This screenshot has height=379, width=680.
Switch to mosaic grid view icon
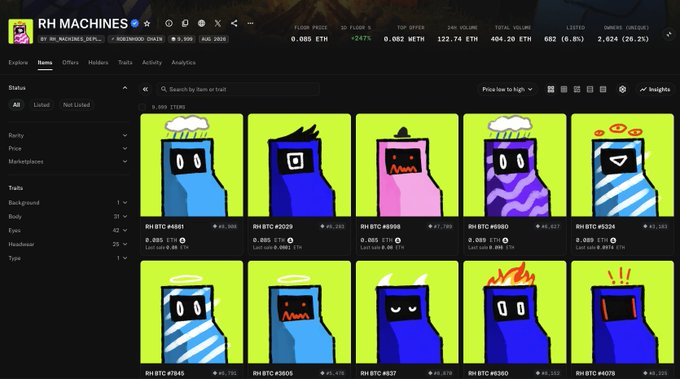point(577,89)
